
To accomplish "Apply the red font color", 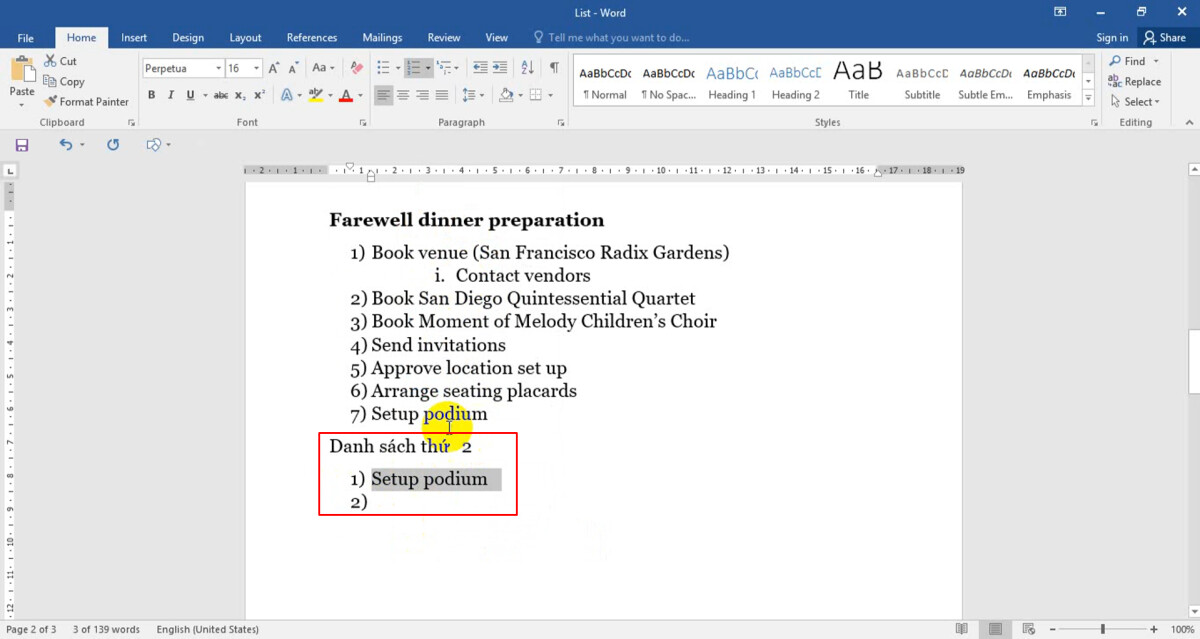I will (x=345, y=95).
